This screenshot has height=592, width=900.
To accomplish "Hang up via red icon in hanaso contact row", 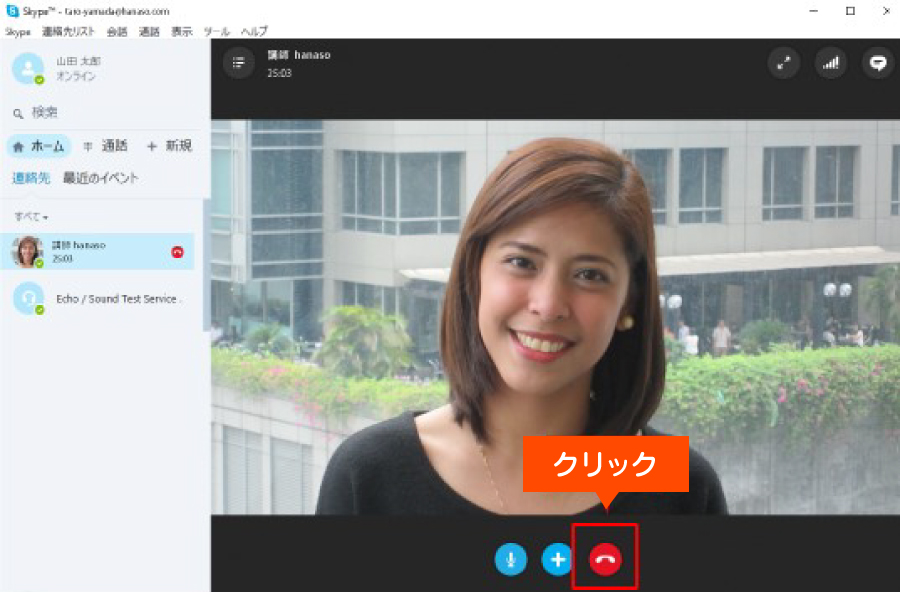I will 177,252.
